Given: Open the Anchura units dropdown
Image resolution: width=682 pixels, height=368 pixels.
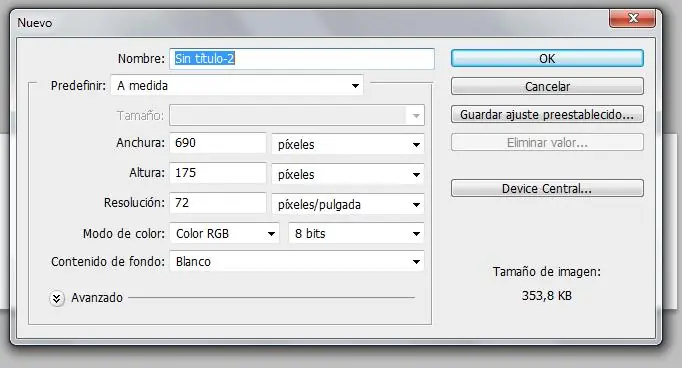Looking at the screenshot, I should (348, 144).
